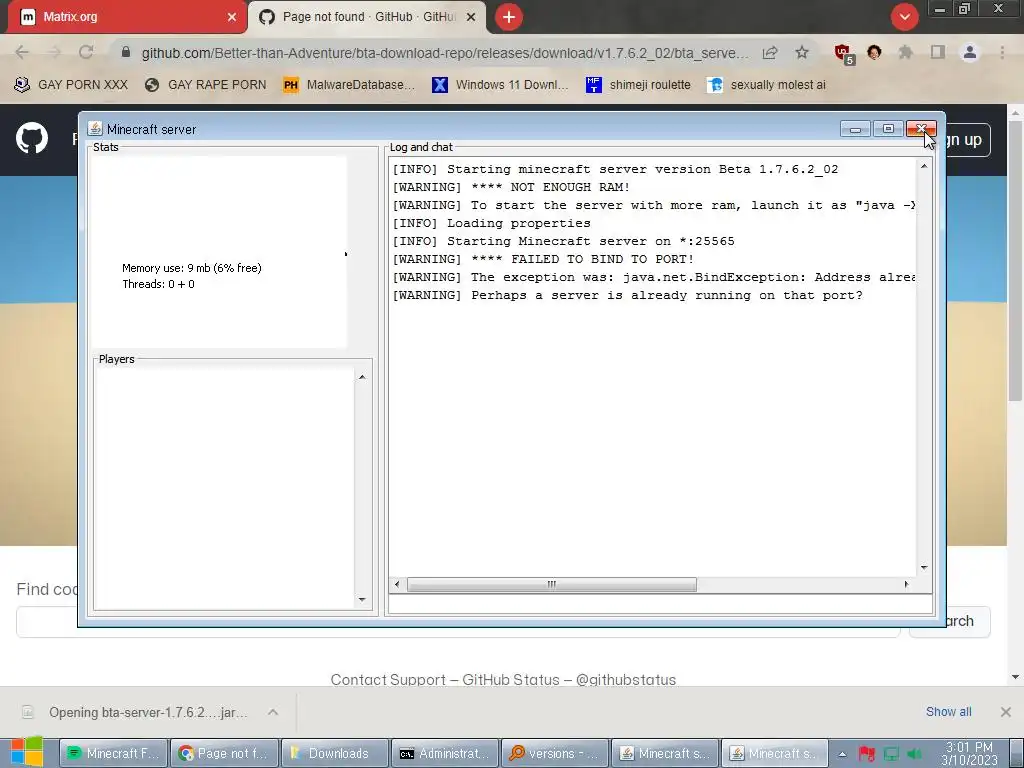Switch to the Minecraft F... taskbar item
This screenshot has width=1024, height=768.
114,754
